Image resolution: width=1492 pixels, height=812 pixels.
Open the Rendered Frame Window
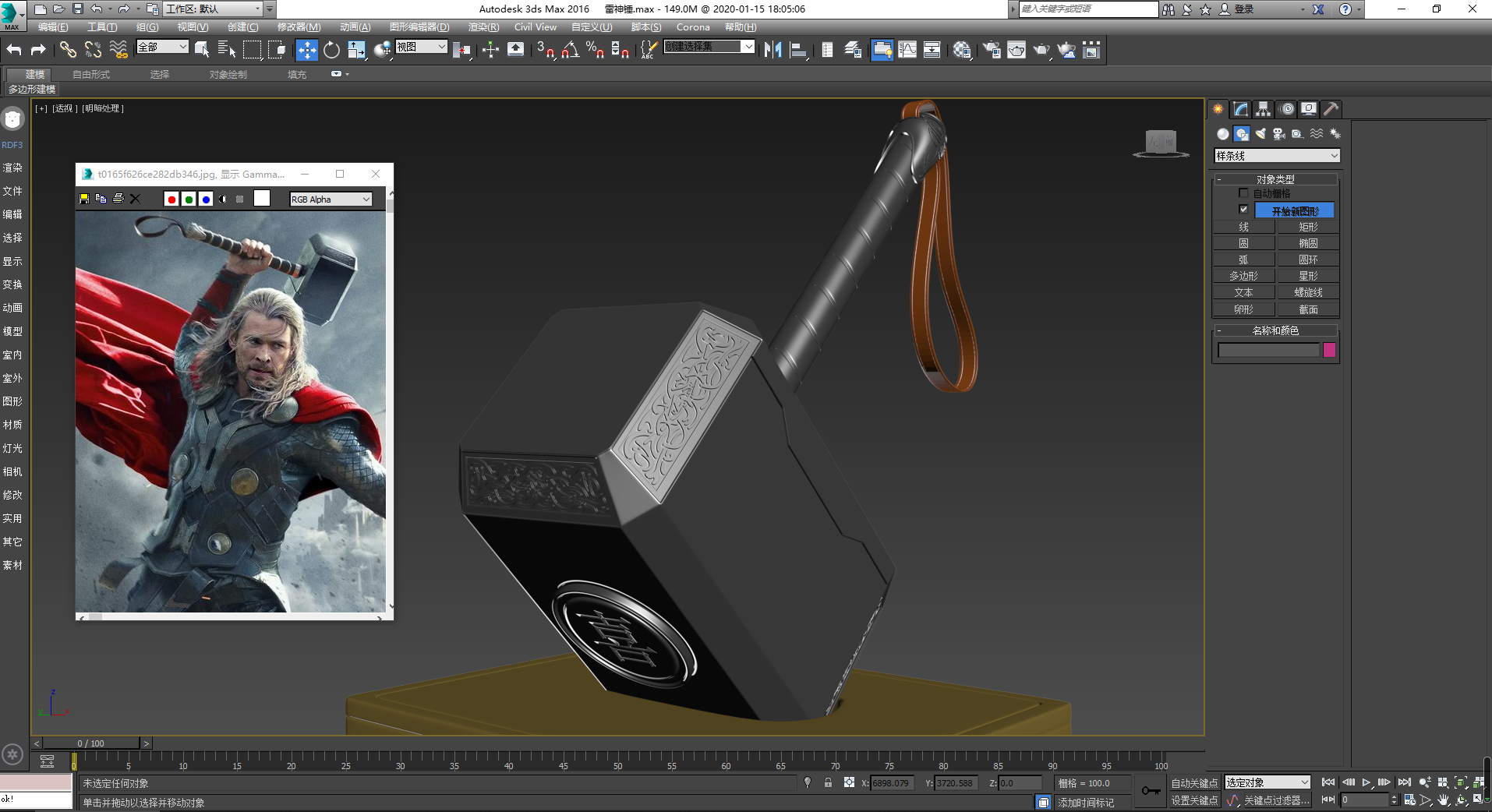[1016, 50]
